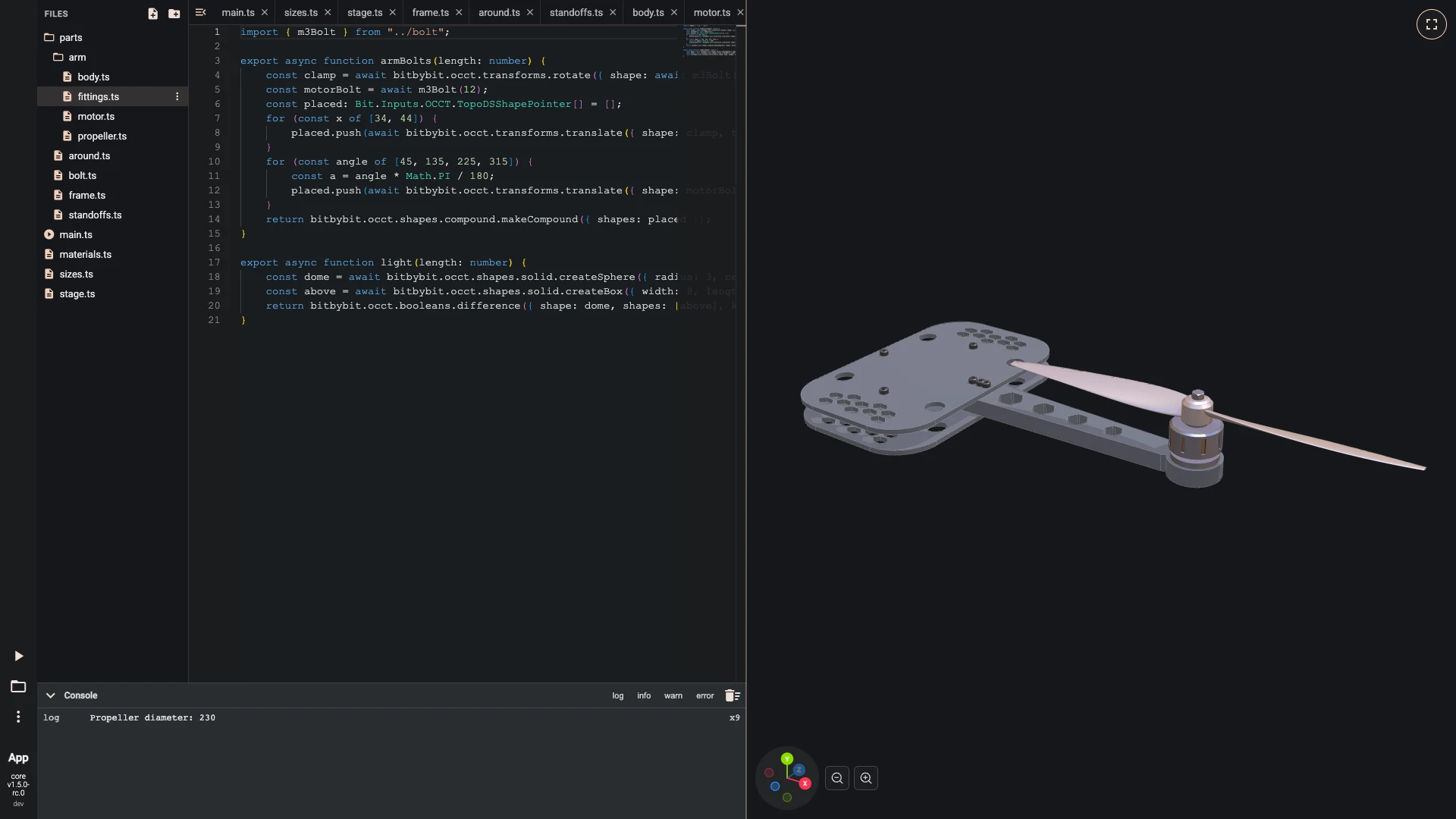Create a new file in Files panel
Screen dimensions: 1456x819
pos(152,14)
